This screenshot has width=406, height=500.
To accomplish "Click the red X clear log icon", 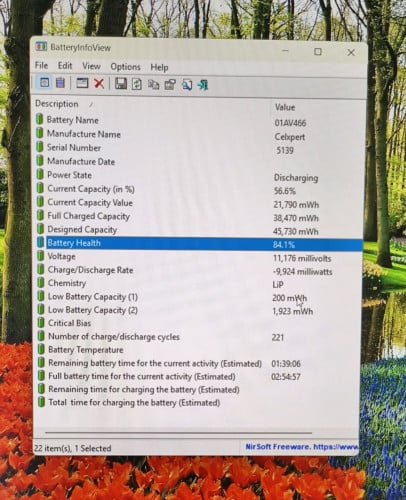I will pyautogui.click(x=99, y=83).
